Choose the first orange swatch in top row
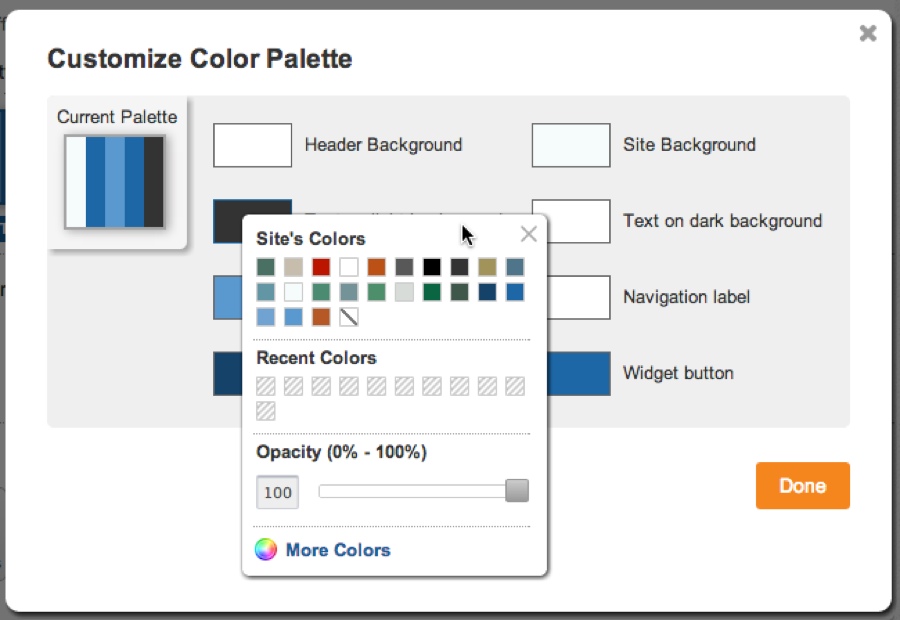The image size is (900, 620). coord(377,267)
